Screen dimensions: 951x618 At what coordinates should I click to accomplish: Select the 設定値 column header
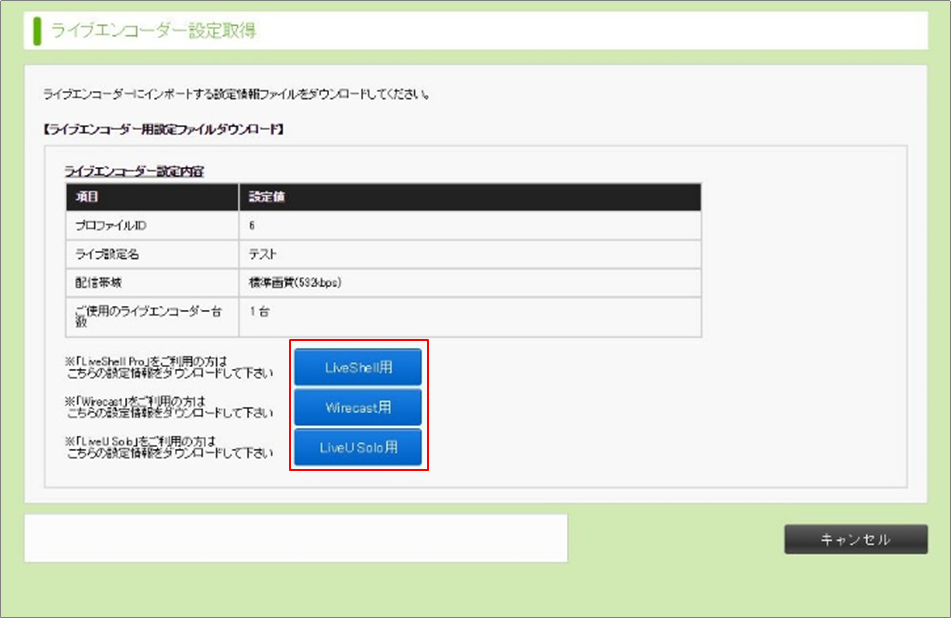point(267,196)
